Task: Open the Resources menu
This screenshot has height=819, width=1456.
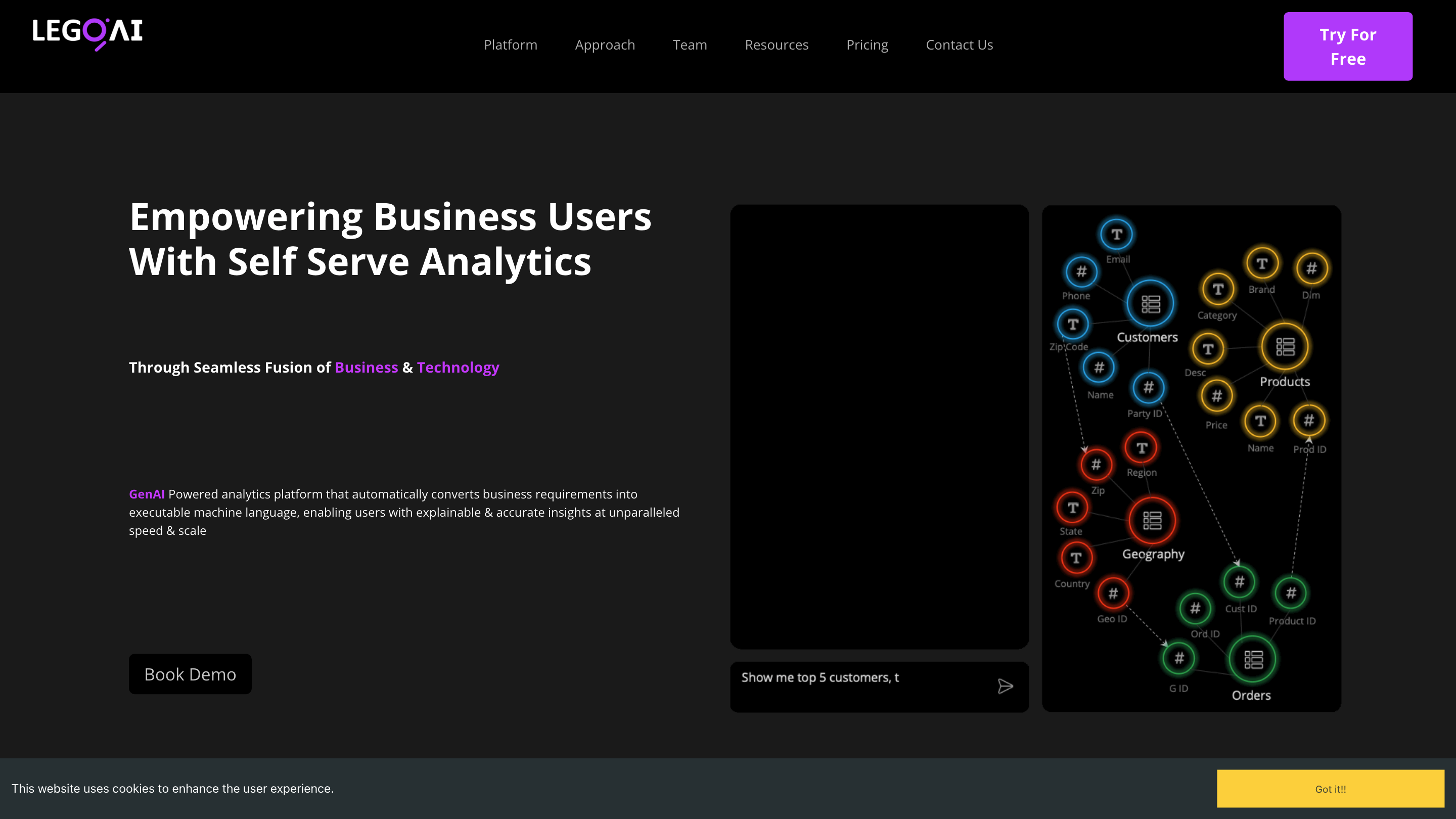Action: tap(777, 44)
